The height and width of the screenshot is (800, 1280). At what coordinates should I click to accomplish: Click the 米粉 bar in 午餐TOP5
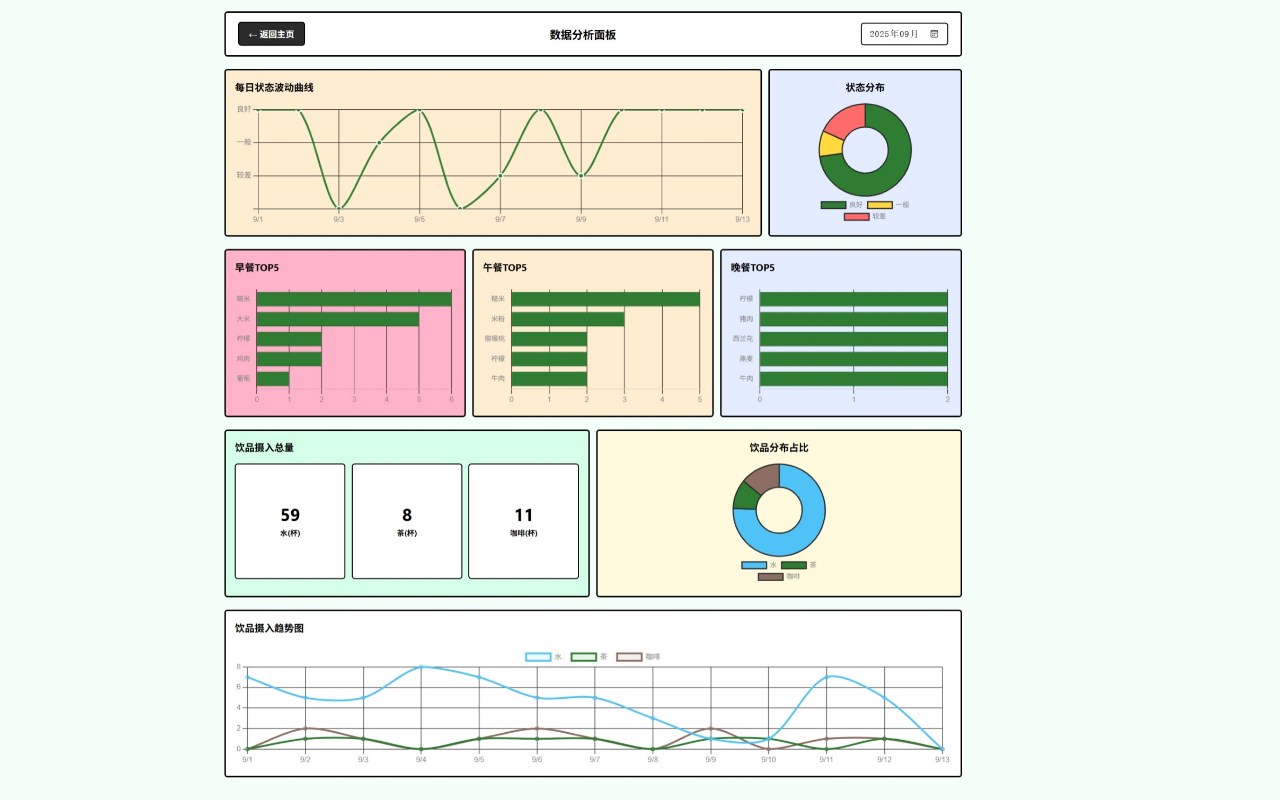568,319
